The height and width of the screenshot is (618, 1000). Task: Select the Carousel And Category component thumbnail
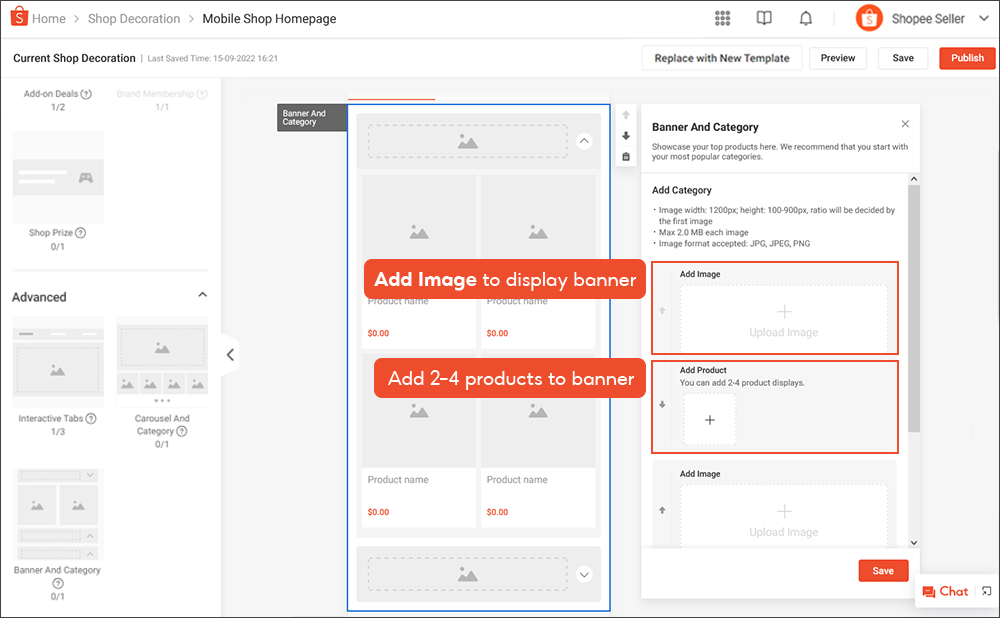coord(162,358)
